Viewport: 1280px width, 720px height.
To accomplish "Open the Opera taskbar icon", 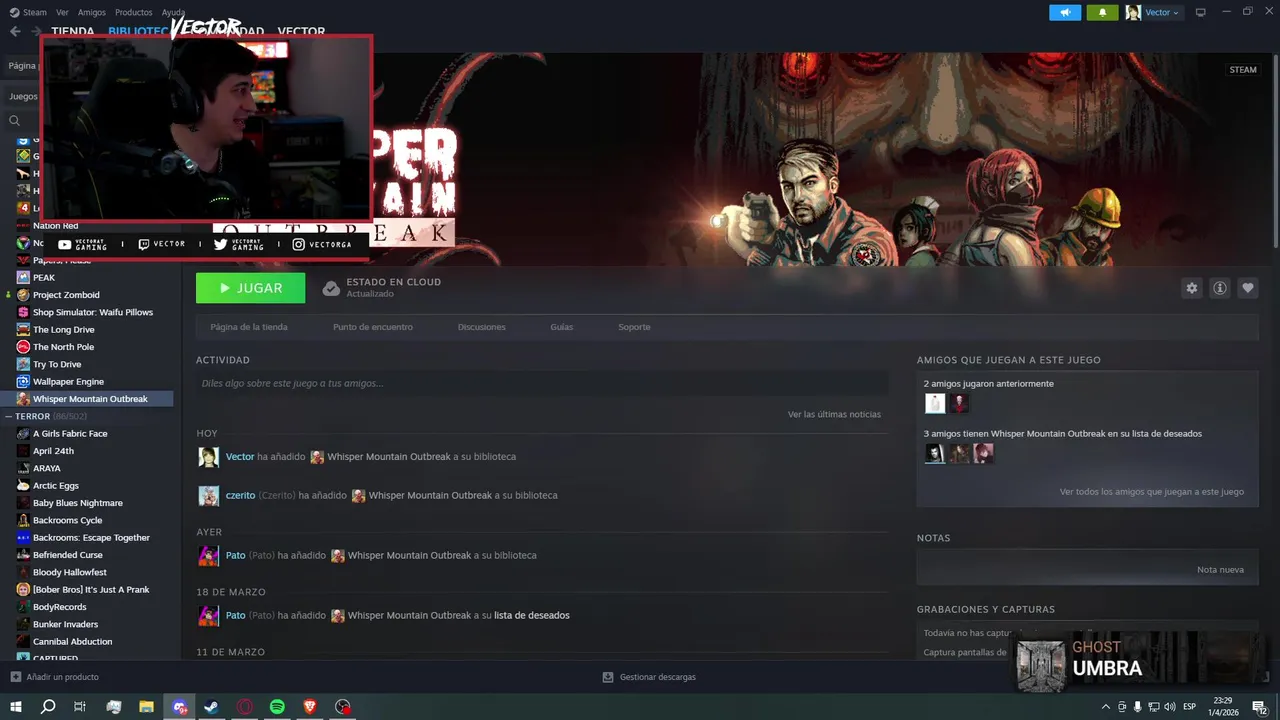I will (x=245, y=707).
